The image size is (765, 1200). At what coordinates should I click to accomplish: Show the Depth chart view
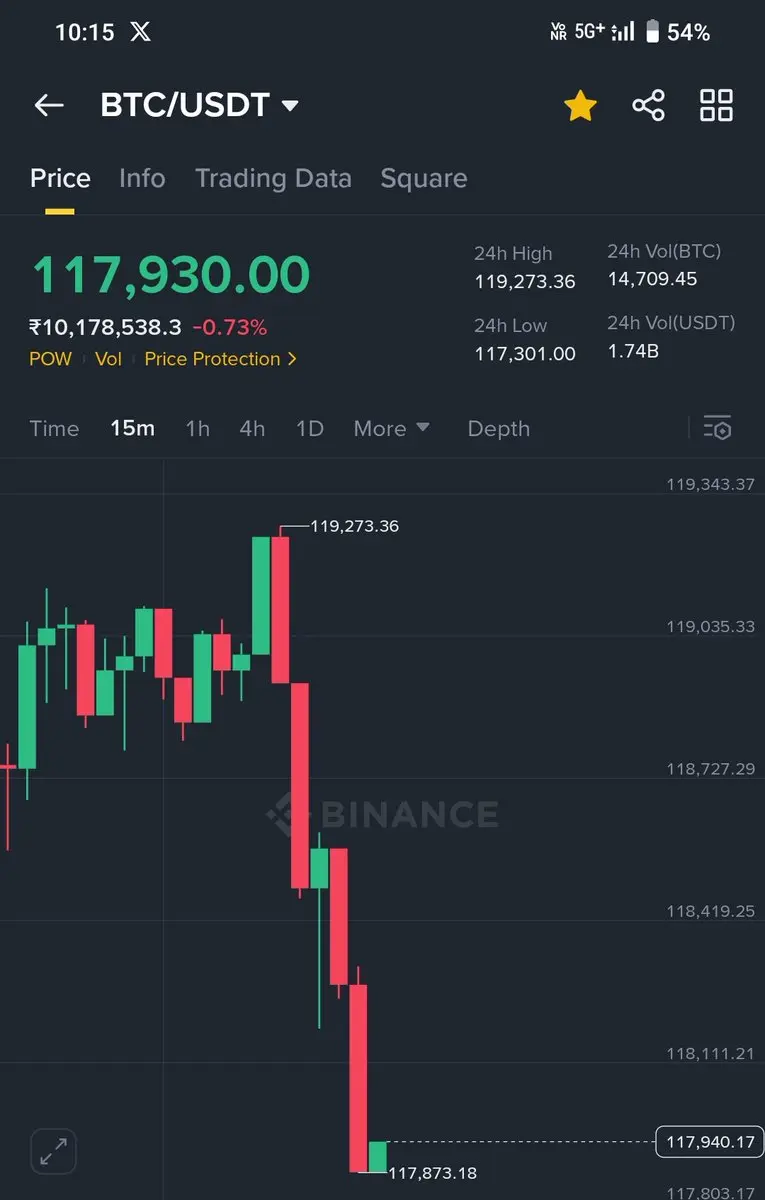(498, 428)
